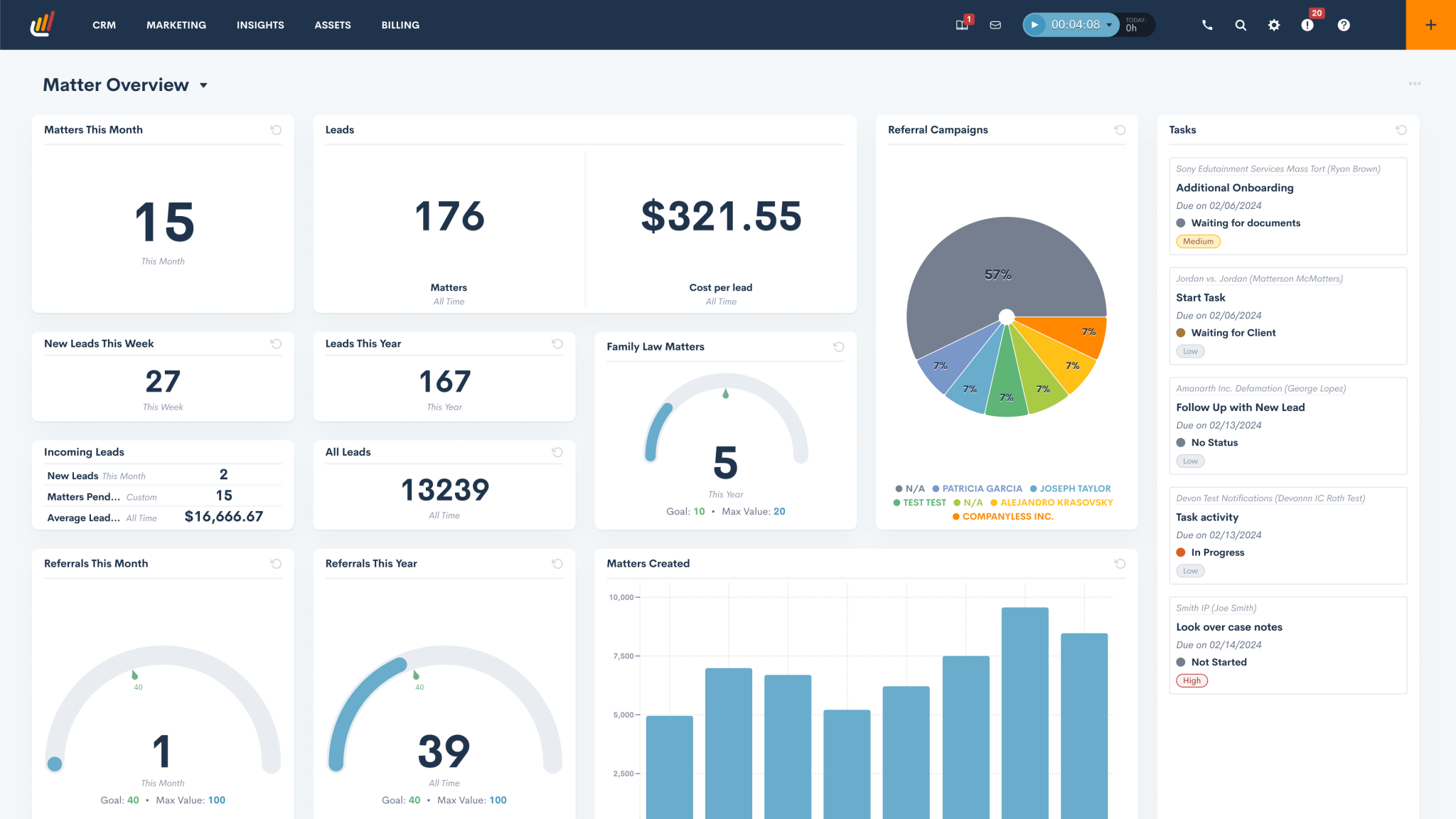The width and height of the screenshot is (1456, 819).
Task: View the 20 pending alerts notification icon
Action: (1307, 25)
